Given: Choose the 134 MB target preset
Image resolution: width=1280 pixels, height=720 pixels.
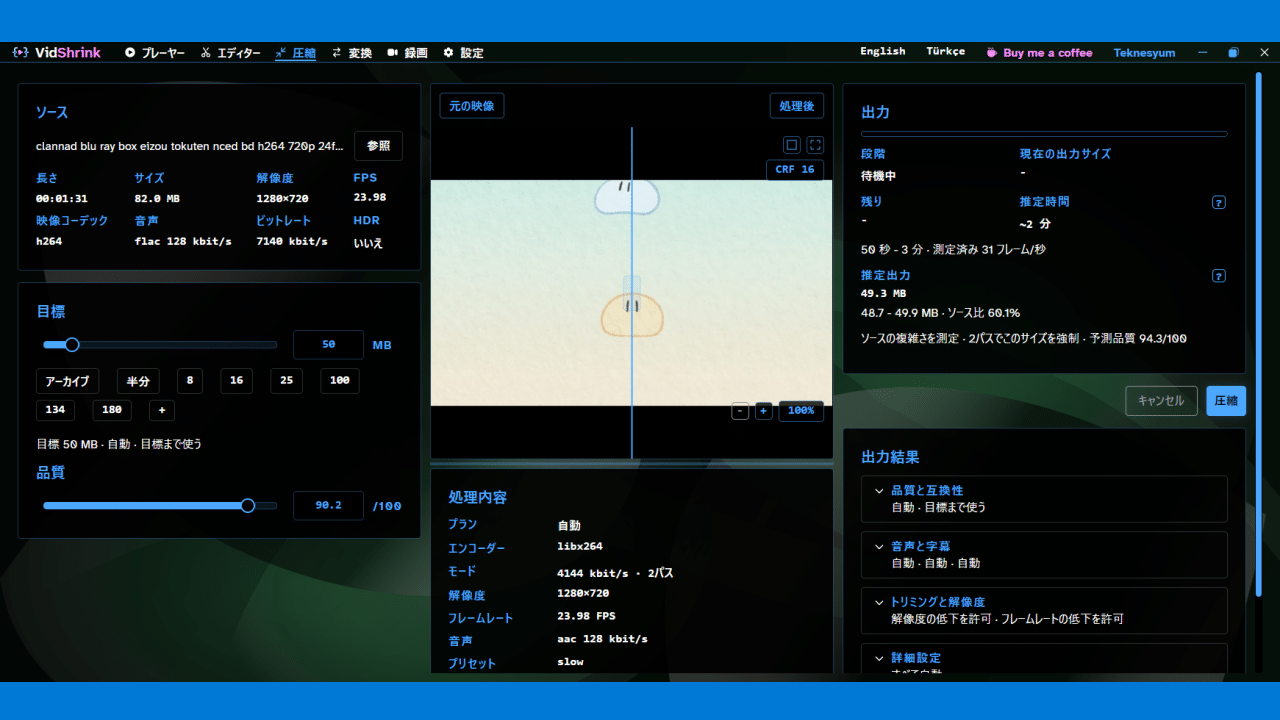Looking at the screenshot, I should point(55,410).
